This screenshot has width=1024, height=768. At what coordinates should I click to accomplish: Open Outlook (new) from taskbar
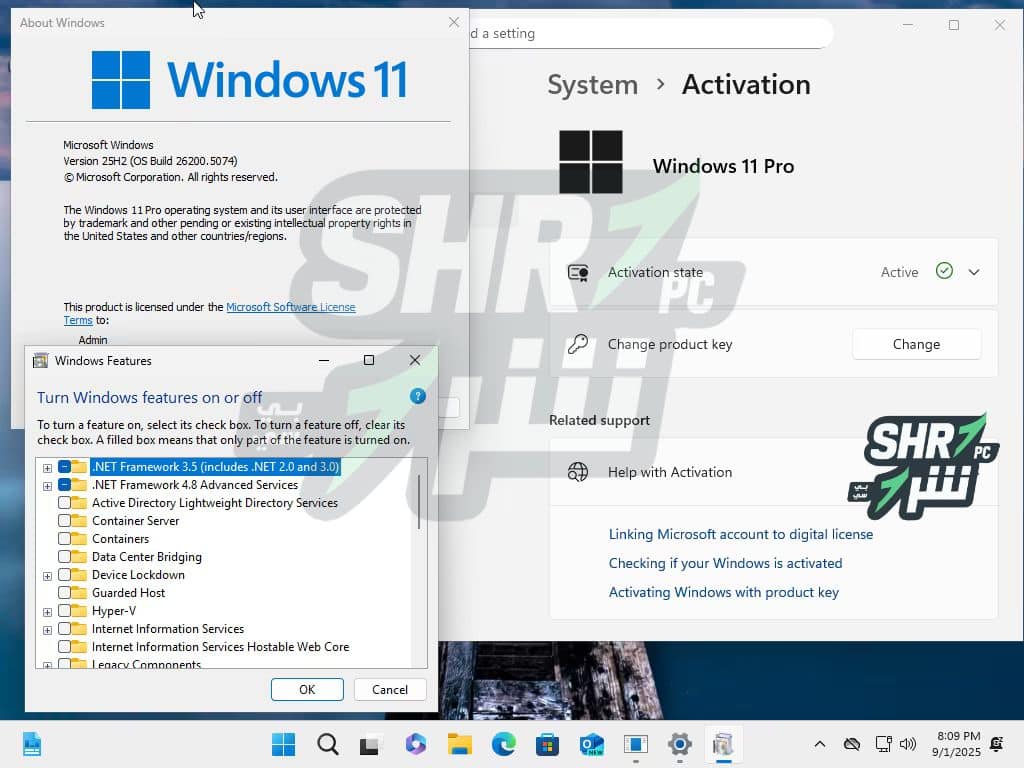pos(591,744)
